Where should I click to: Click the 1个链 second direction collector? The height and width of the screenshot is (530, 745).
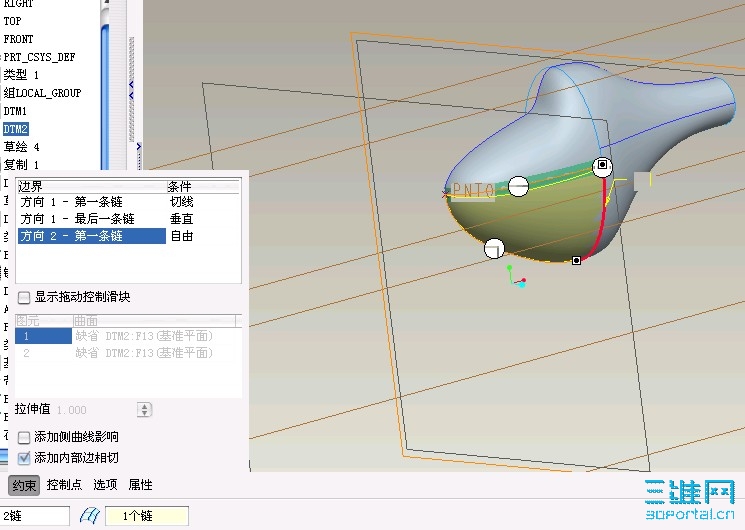[147, 516]
